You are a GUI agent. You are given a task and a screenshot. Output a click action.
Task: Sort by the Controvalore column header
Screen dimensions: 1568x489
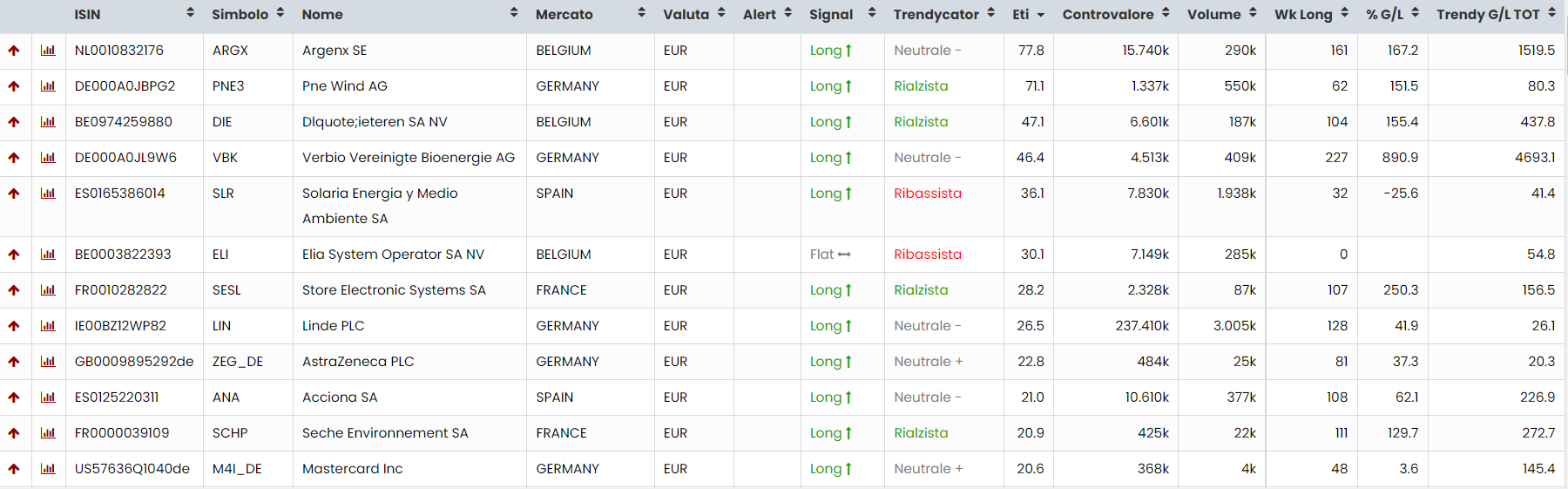click(x=1166, y=13)
